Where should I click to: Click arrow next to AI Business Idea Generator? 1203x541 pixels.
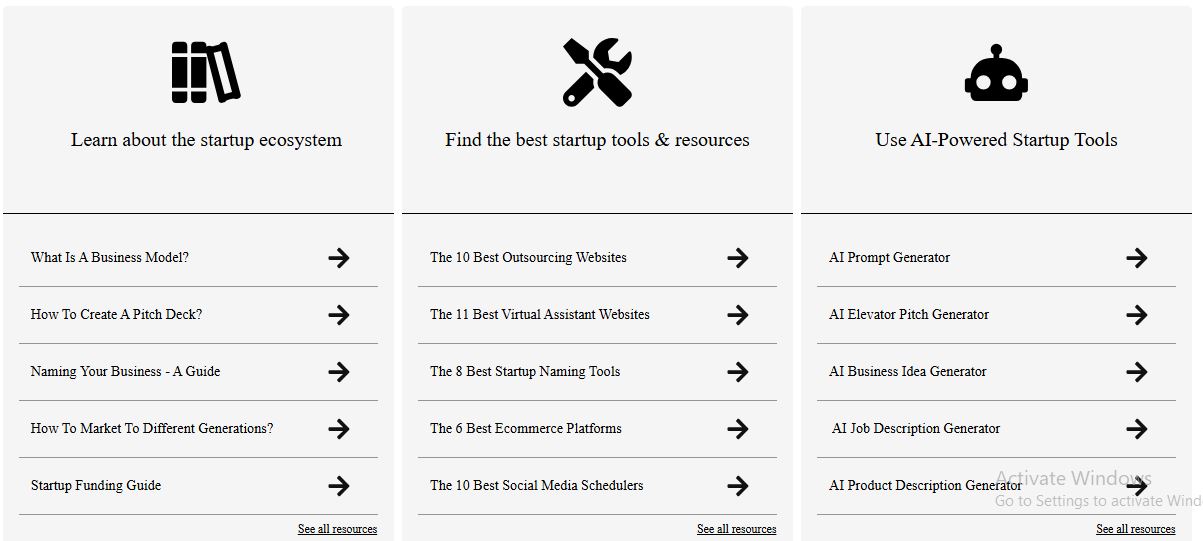(x=1136, y=372)
